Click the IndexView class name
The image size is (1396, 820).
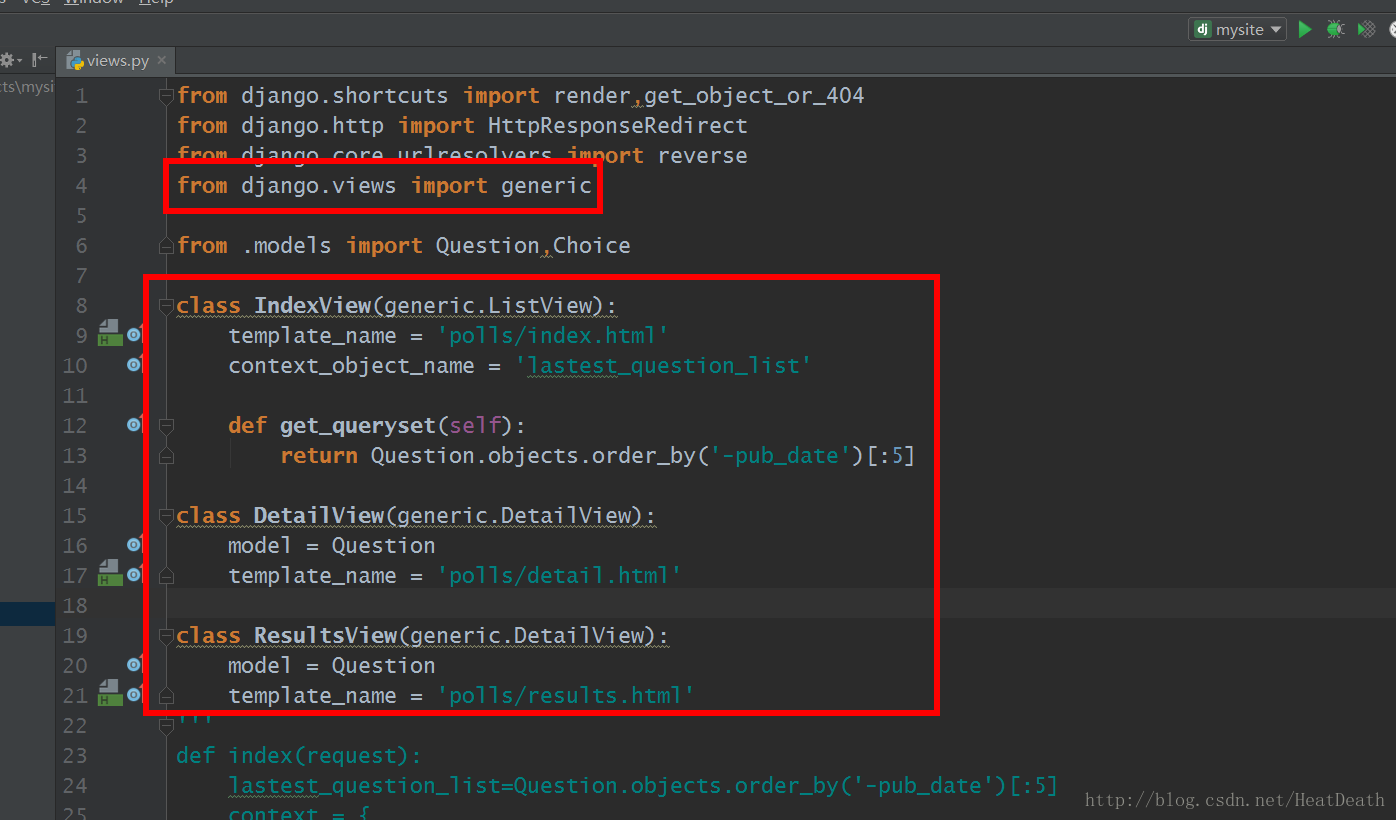click(x=312, y=306)
